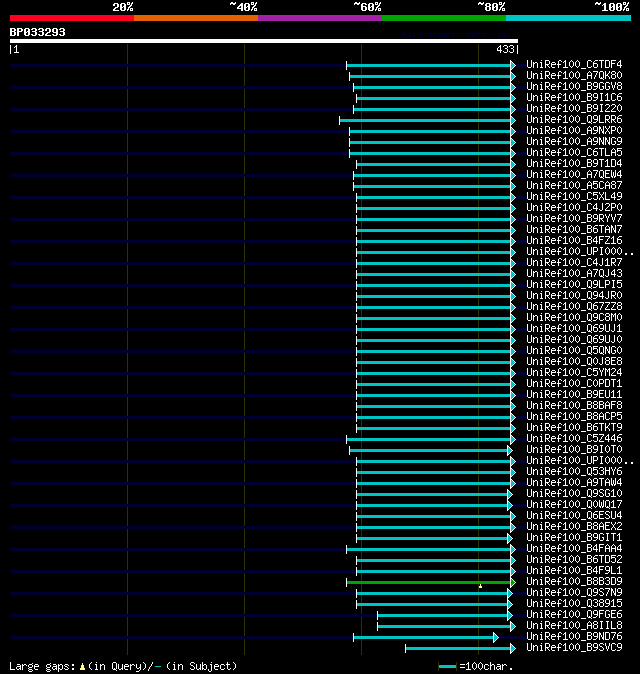Viewport: 640px width, 674px height.
Task: Click the cyan alignment bar for Q9LRR6
Action: tap(425, 120)
